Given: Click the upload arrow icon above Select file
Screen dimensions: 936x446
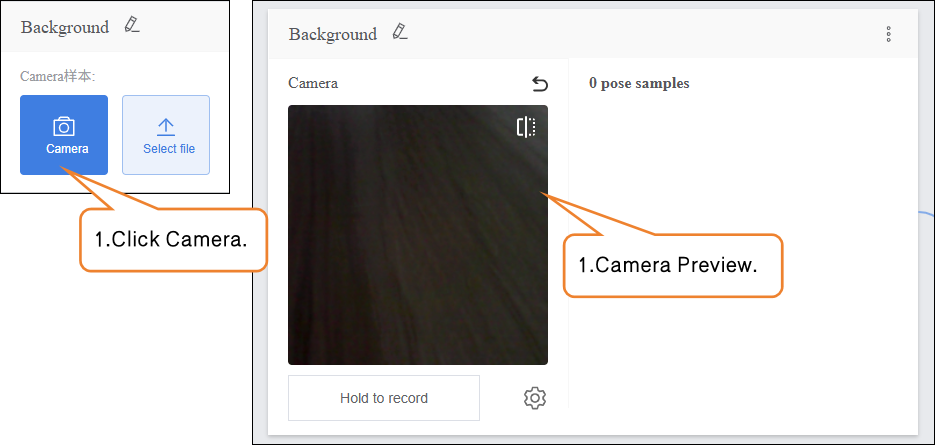Looking at the screenshot, I should (x=166, y=126).
